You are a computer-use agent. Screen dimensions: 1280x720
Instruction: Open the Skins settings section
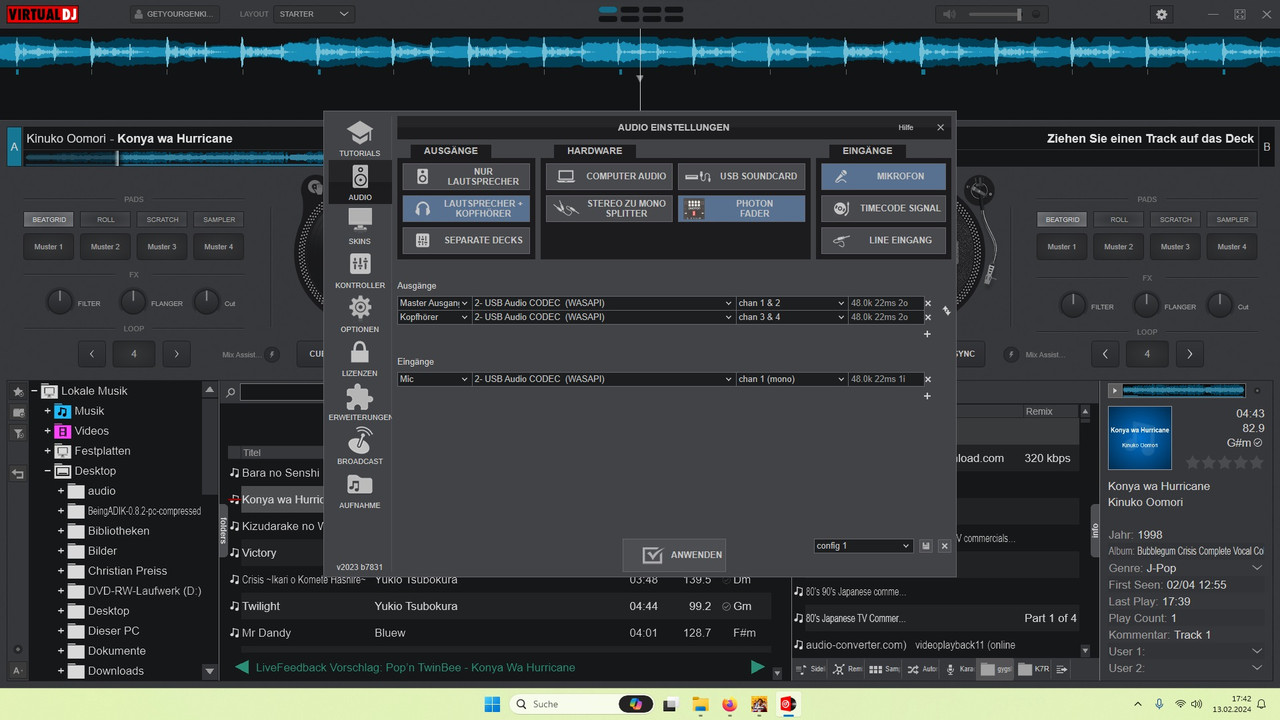click(x=359, y=227)
